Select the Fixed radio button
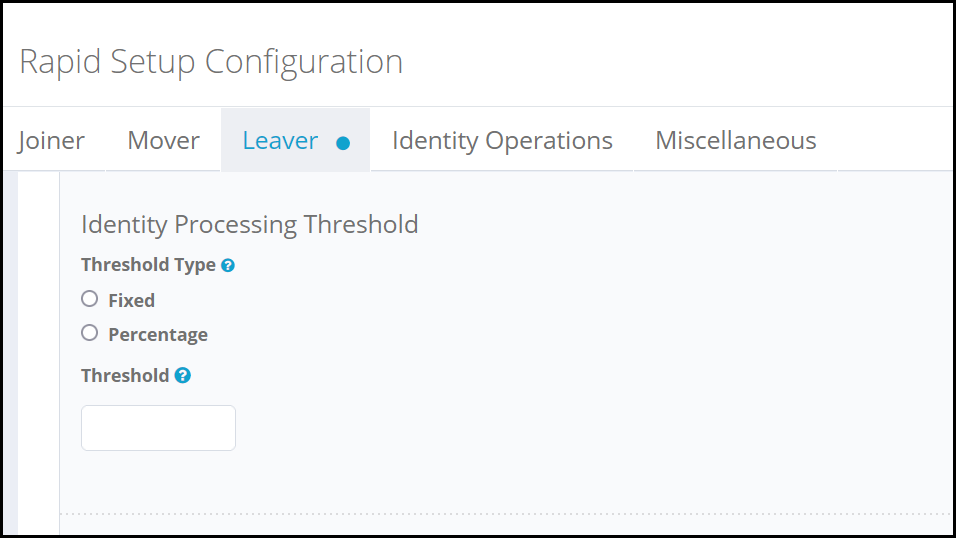Viewport: 956px width, 538px height. (90, 299)
